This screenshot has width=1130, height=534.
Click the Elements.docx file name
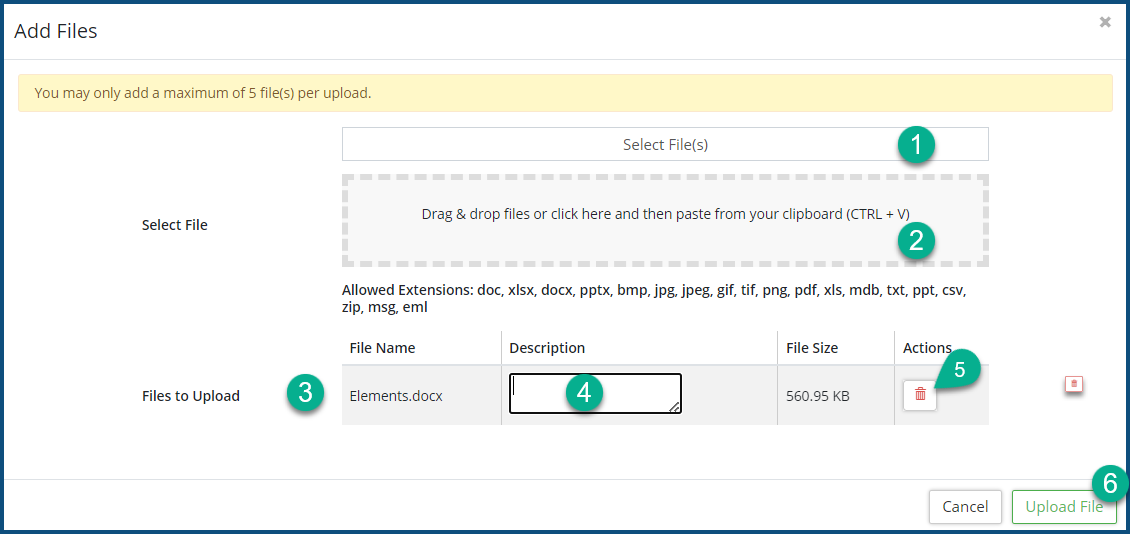coord(396,395)
